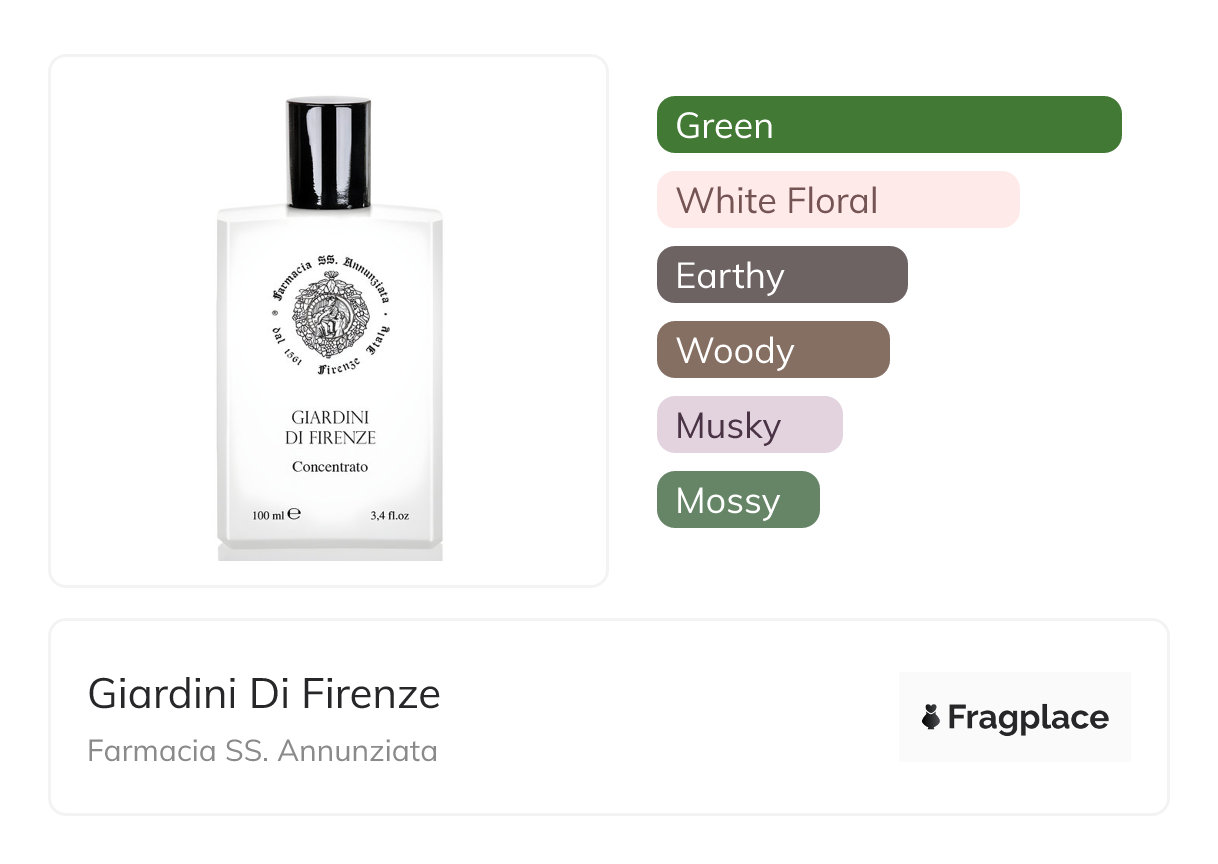Click the black bottle cap
Viewport: 1218px width, 864px height.
pos(329,153)
